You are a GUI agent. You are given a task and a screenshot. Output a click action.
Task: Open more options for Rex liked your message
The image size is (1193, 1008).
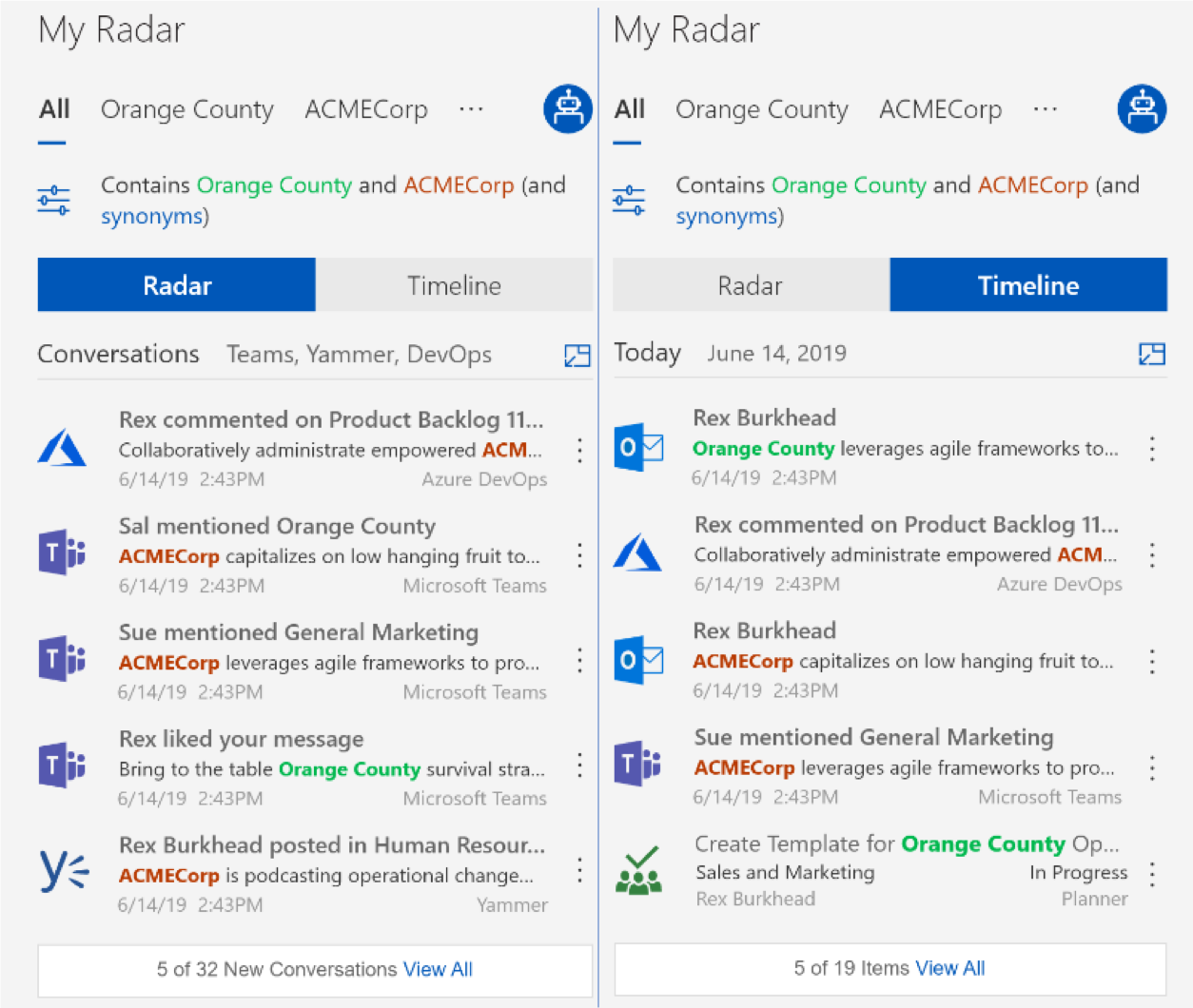[x=579, y=766]
